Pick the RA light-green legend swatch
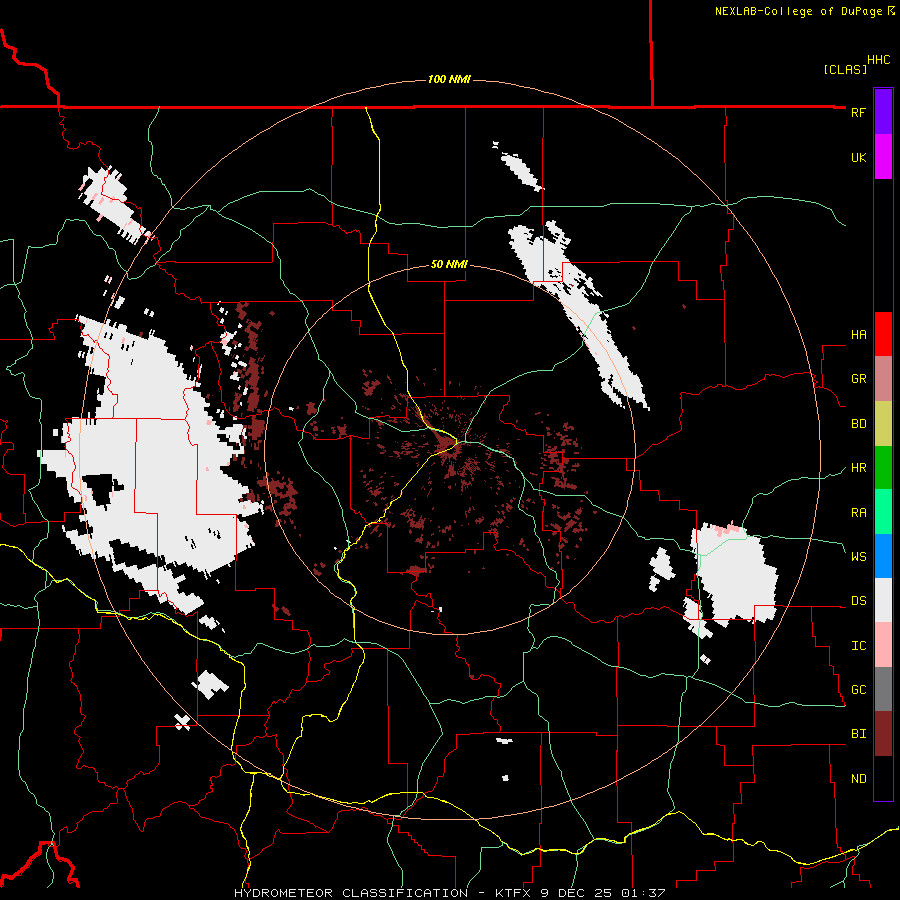Viewport: 900px width, 900px height. tap(883, 511)
